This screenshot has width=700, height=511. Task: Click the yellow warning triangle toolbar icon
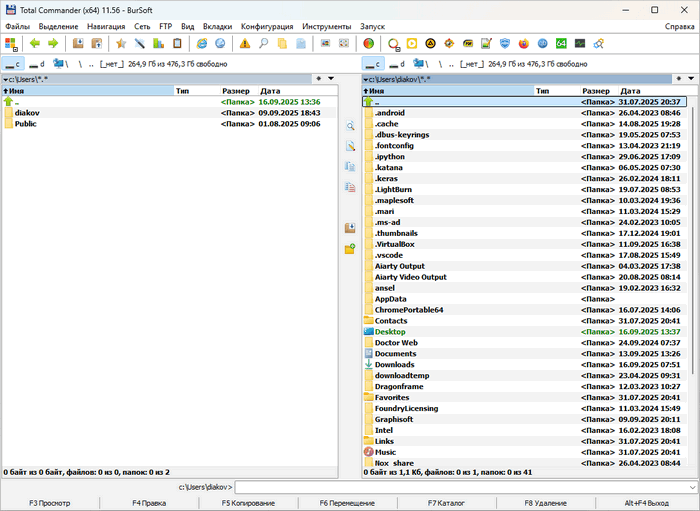pos(245,44)
